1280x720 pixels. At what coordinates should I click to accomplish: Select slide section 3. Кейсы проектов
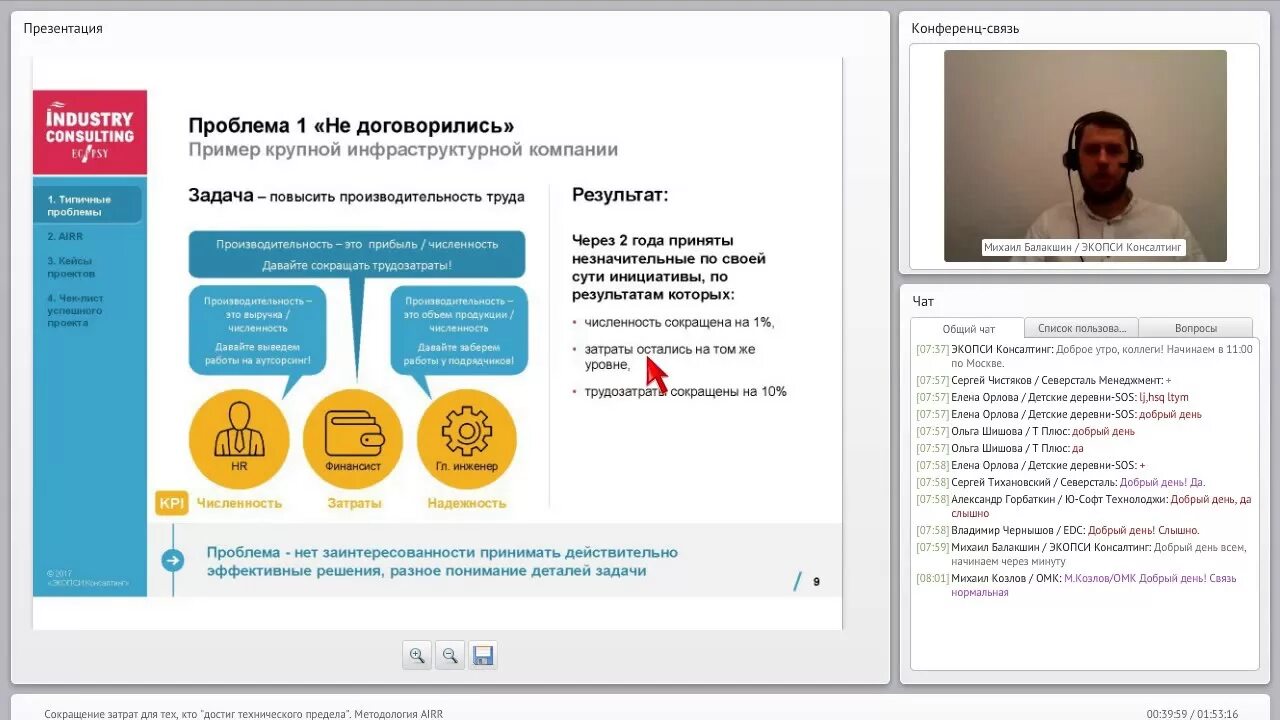[70, 267]
